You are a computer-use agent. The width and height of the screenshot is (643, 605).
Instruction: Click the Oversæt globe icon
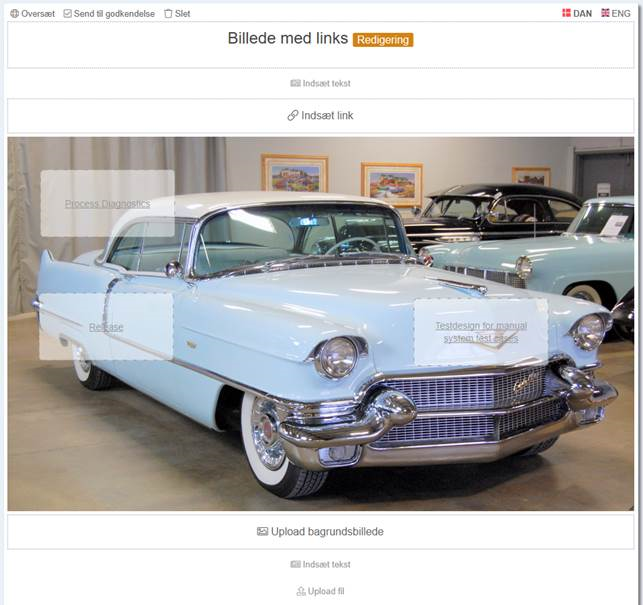tap(14, 14)
